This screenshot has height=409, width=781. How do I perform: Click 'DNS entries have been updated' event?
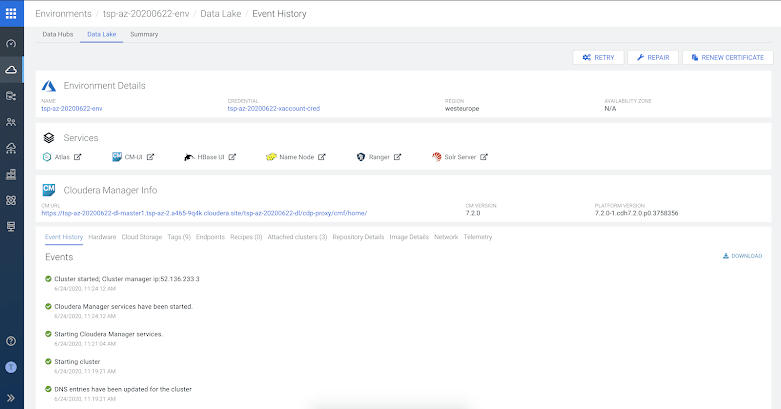coord(123,389)
